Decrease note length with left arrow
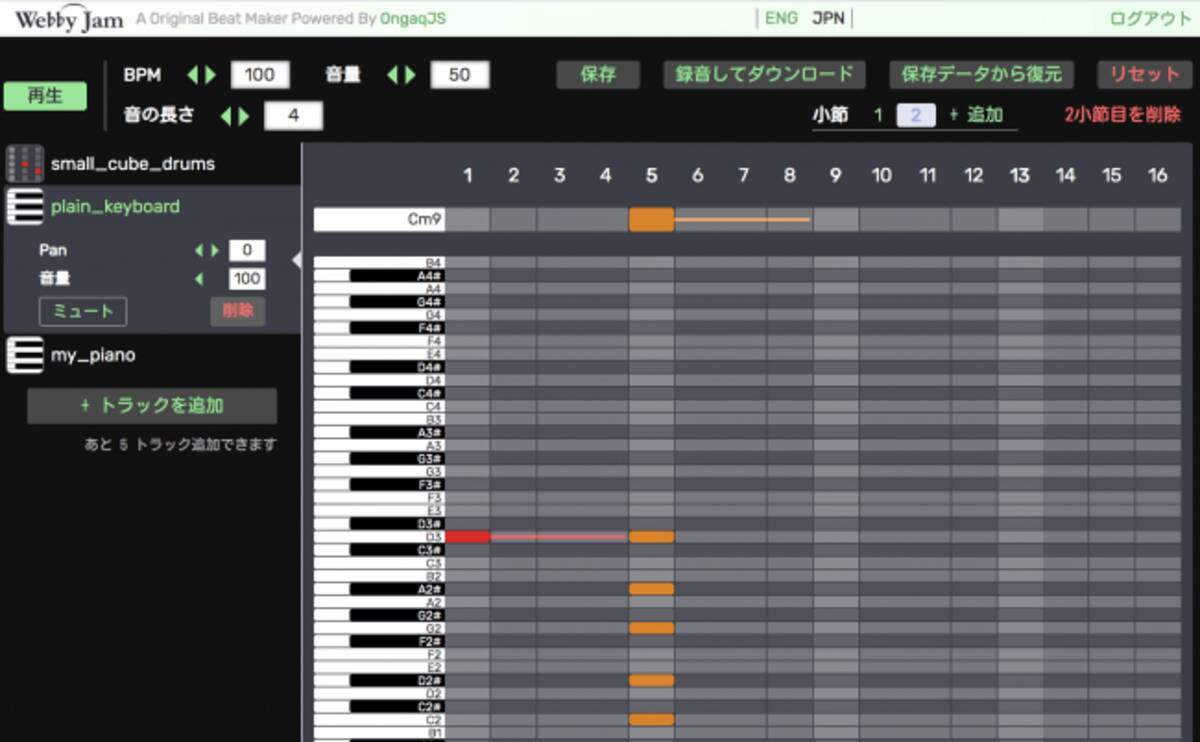The width and height of the screenshot is (1200, 742). (226, 116)
